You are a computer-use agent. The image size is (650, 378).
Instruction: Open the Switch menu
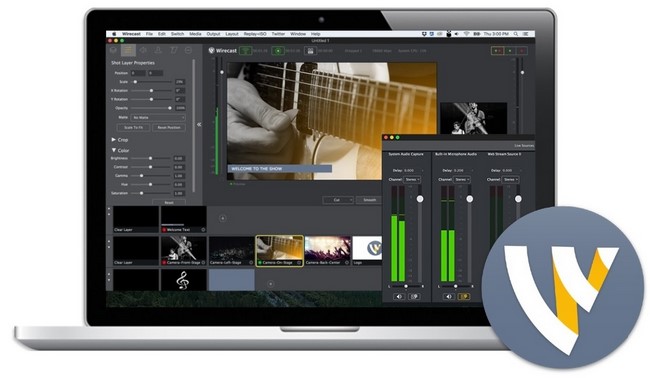tap(177, 34)
